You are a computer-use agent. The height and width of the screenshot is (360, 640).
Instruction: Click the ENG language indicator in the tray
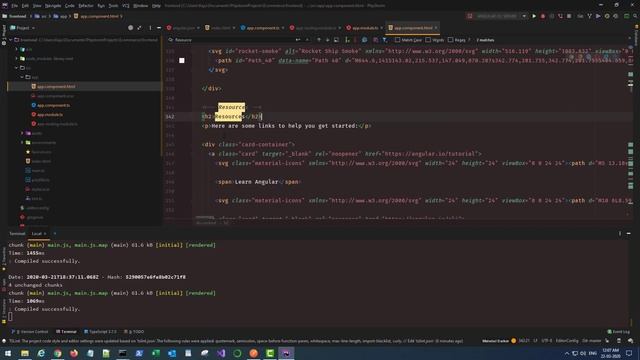tap(593, 353)
